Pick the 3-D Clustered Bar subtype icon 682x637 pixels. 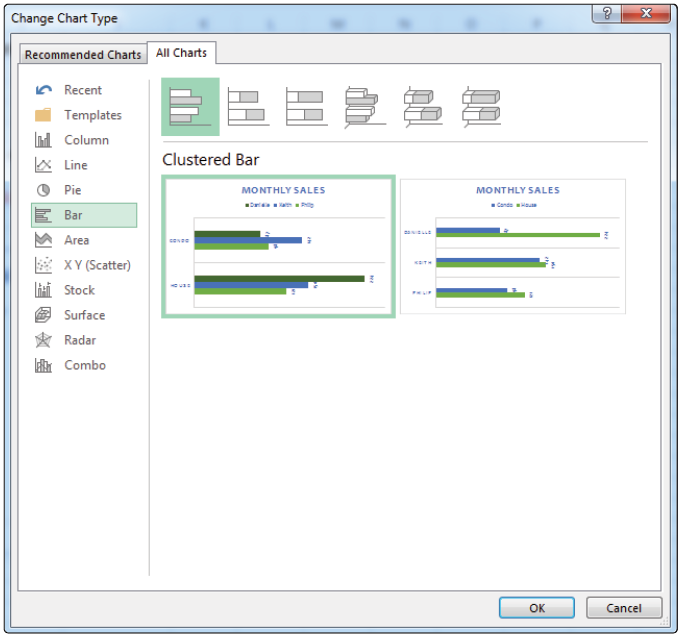point(363,107)
